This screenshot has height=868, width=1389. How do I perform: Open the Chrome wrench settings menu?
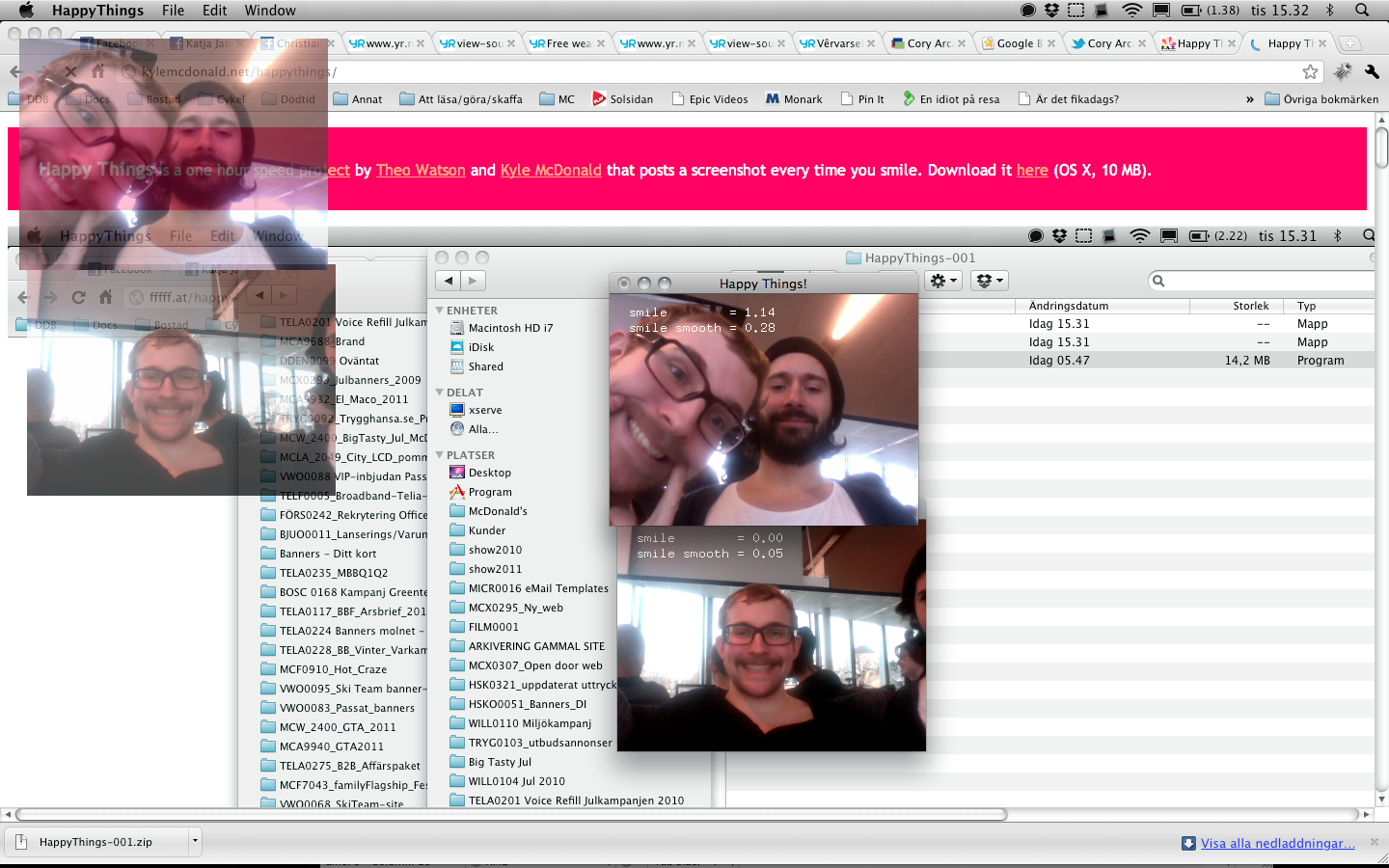[1372, 71]
